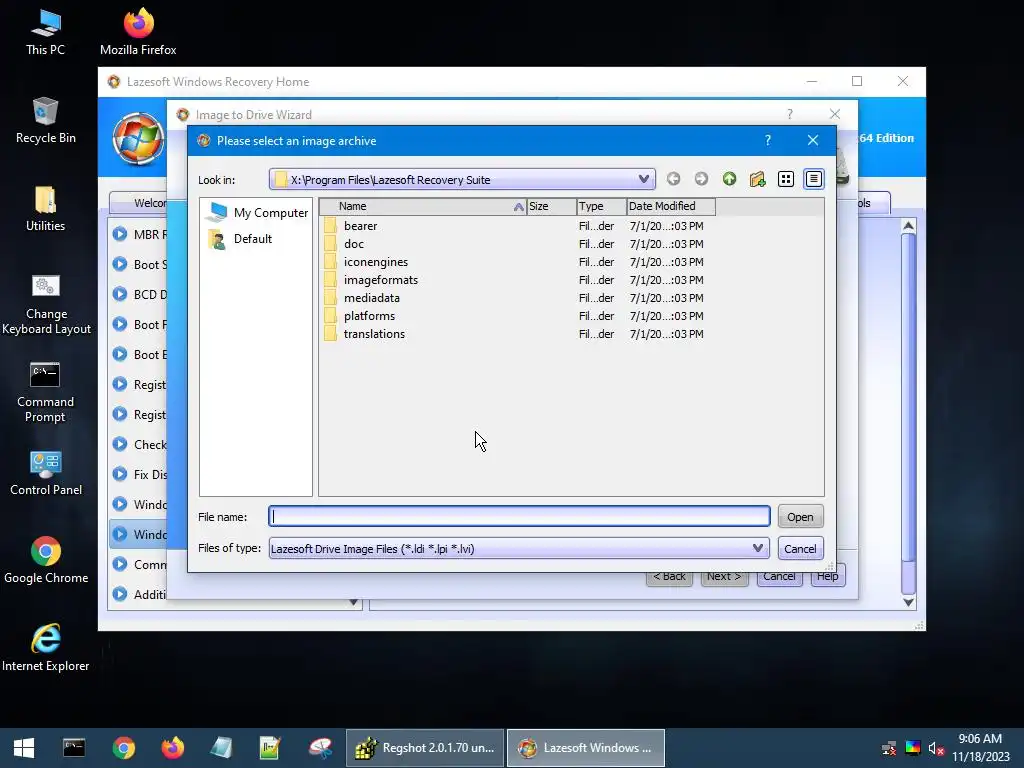Switch to Regshot taskbar window
1024x768 pixels.
click(x=424, y=748)
